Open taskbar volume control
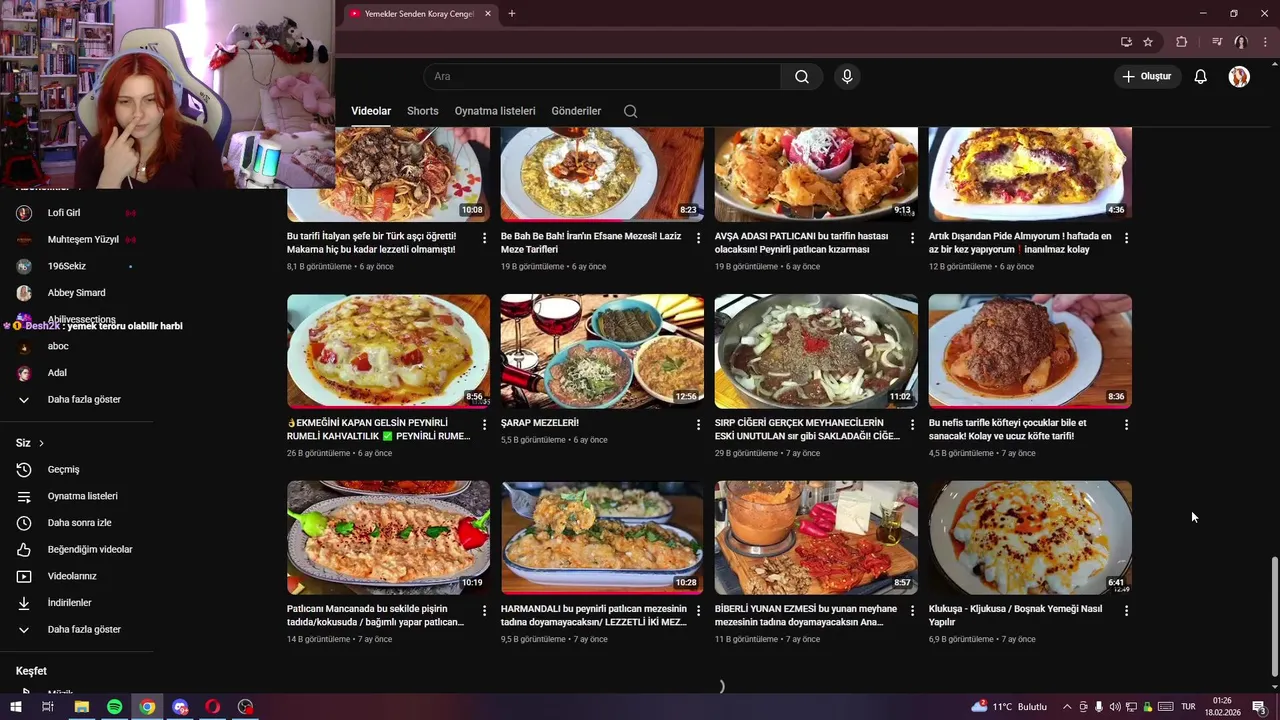Viewport: 1280px width, 720px height. pyautogui.click(x=1115, y=707)
